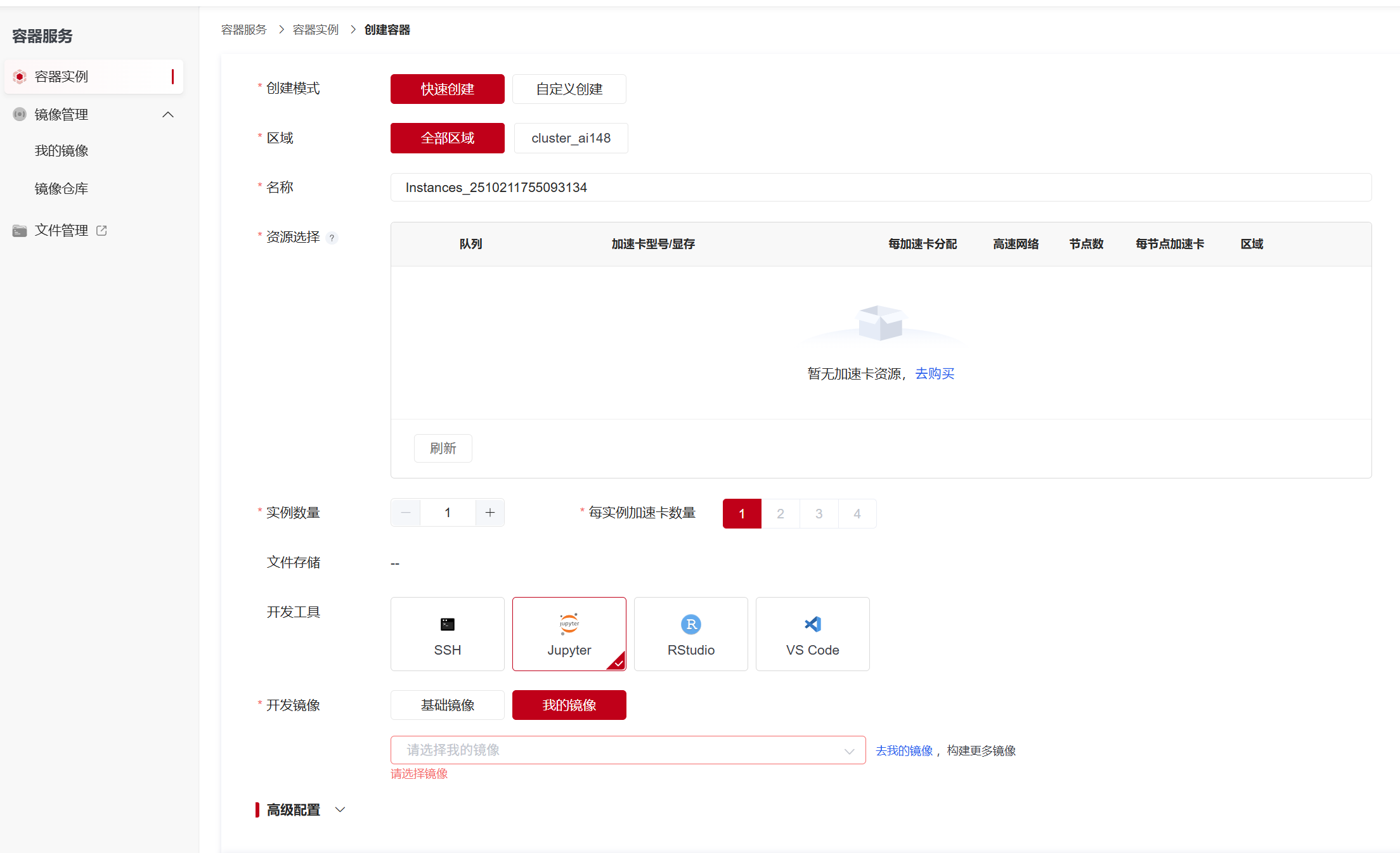Choose 基础镜像 as development image type
Image resolution: width=1400 pixels, height=853 pixels.
(x=447, y=705)
